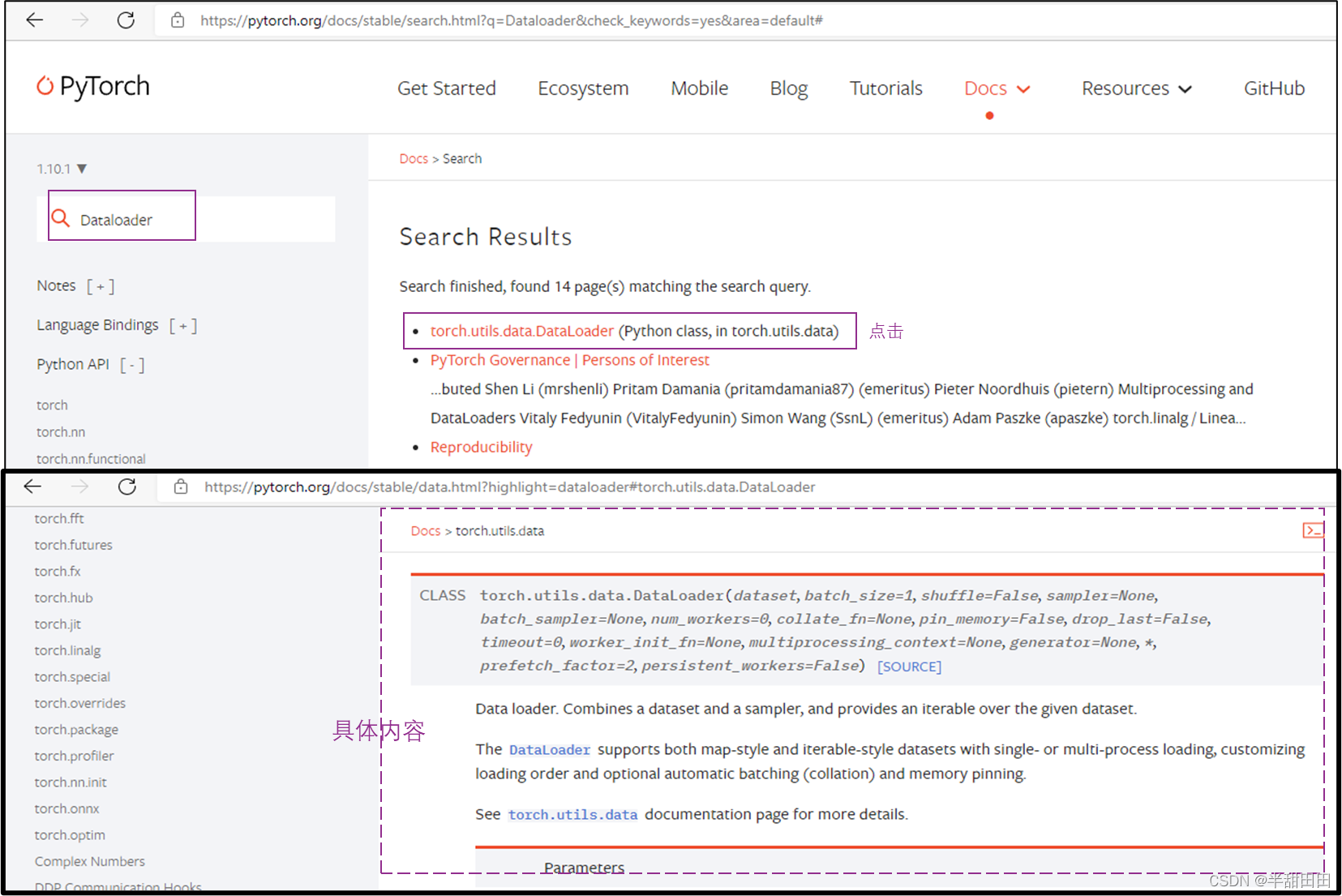Click the inline DataLoader code link

tap(549, 750)
